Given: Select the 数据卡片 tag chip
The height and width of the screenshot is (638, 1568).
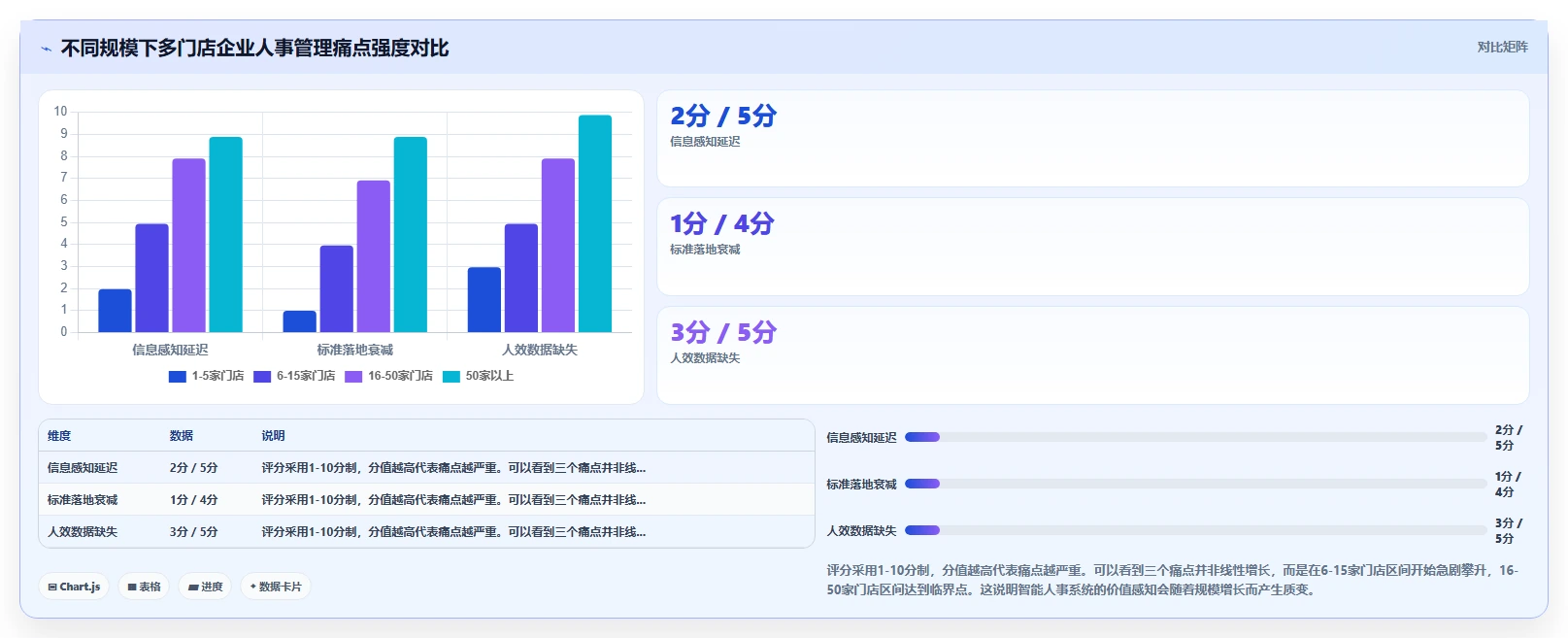Looking at the screenshot, I should [x=276, y=587].
